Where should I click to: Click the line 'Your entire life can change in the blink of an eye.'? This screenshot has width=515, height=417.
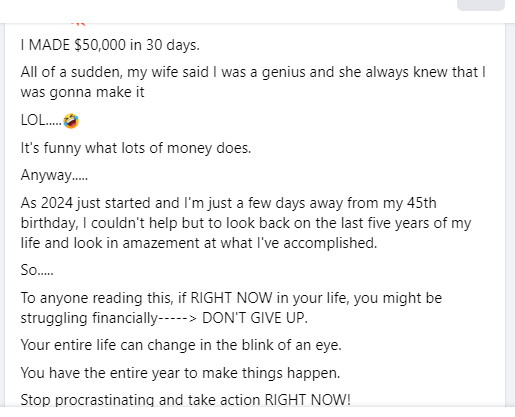tap(181, 345)
